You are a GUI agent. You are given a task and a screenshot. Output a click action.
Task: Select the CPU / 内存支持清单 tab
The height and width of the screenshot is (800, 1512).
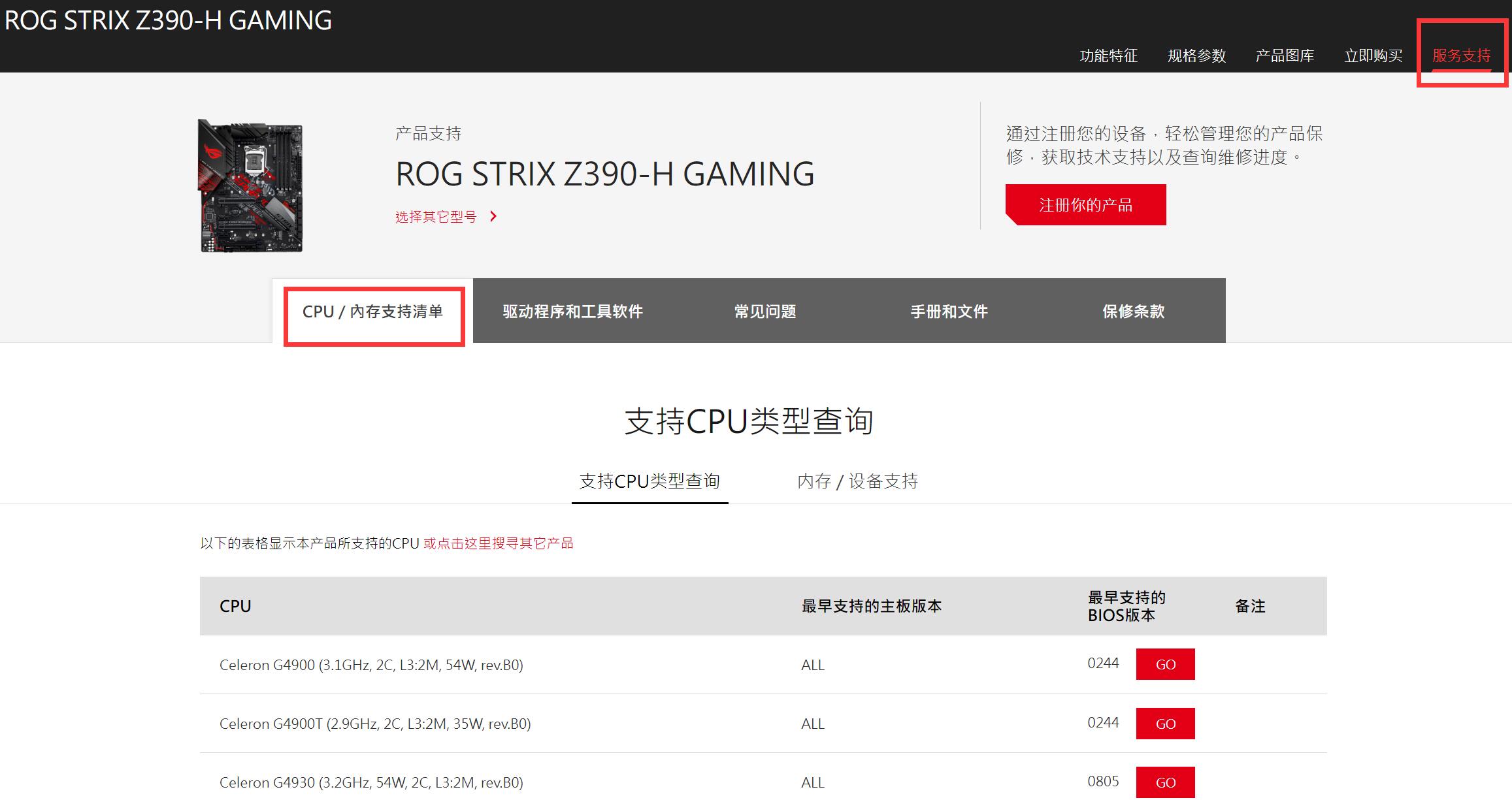click(x=373, y=312)
